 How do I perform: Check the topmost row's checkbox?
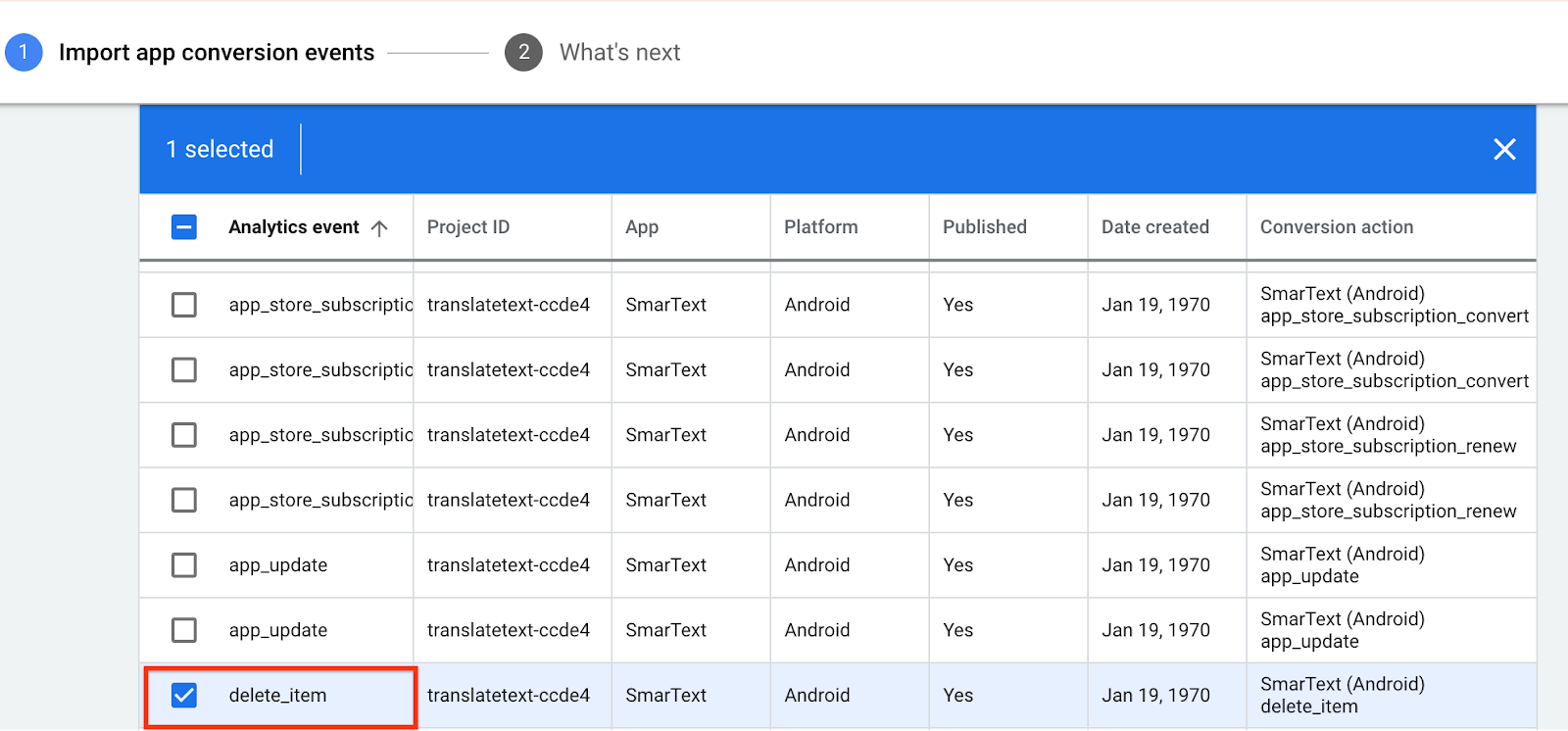click(x=184, y=305)
